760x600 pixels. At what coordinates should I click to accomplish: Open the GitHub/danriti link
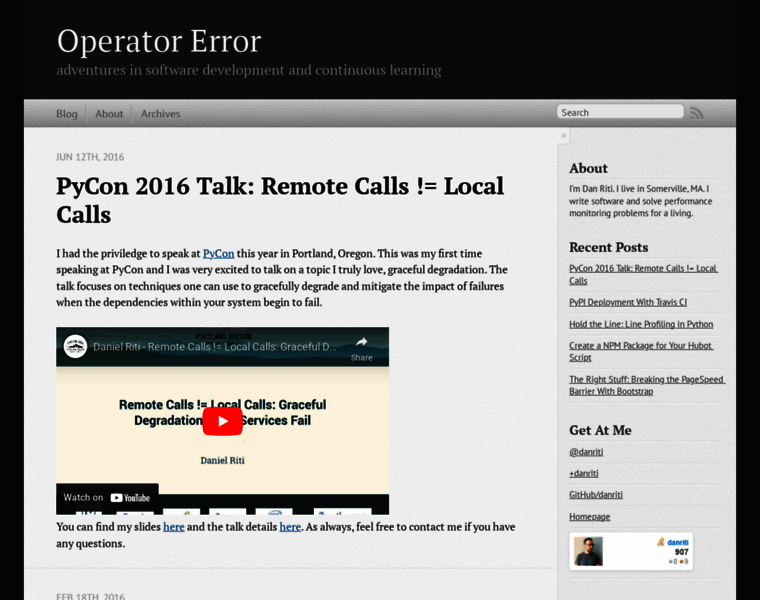tap(596, 494)
